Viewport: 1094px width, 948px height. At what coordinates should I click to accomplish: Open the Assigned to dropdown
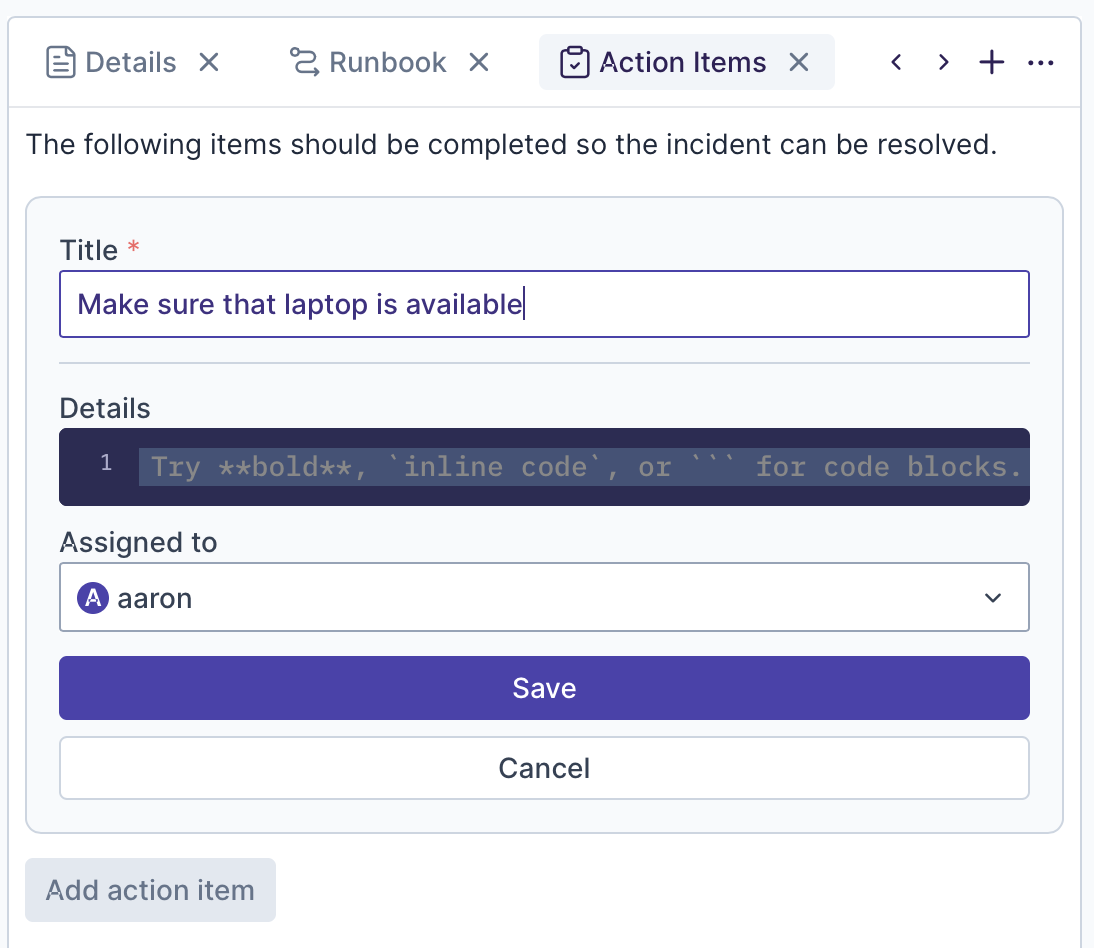click(544, 598)
